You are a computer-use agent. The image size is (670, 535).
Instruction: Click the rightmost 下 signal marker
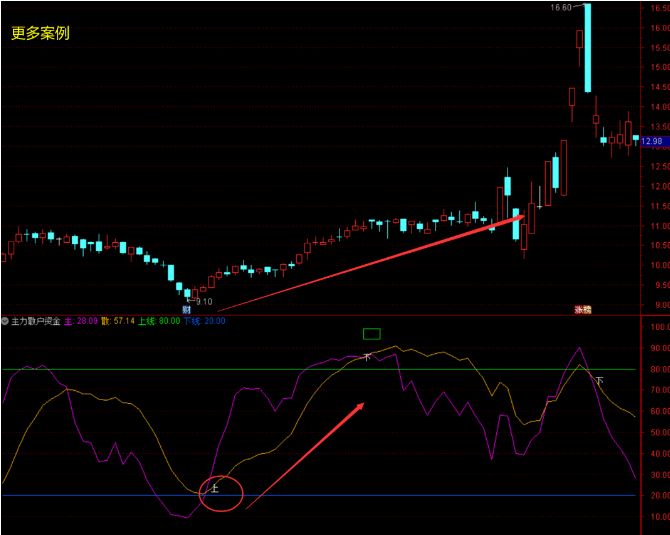coord(600,381)
